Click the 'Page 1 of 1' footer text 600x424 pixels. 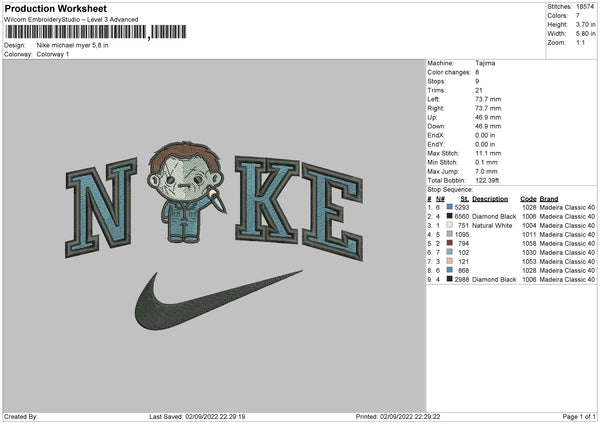(x=579, y=416)
